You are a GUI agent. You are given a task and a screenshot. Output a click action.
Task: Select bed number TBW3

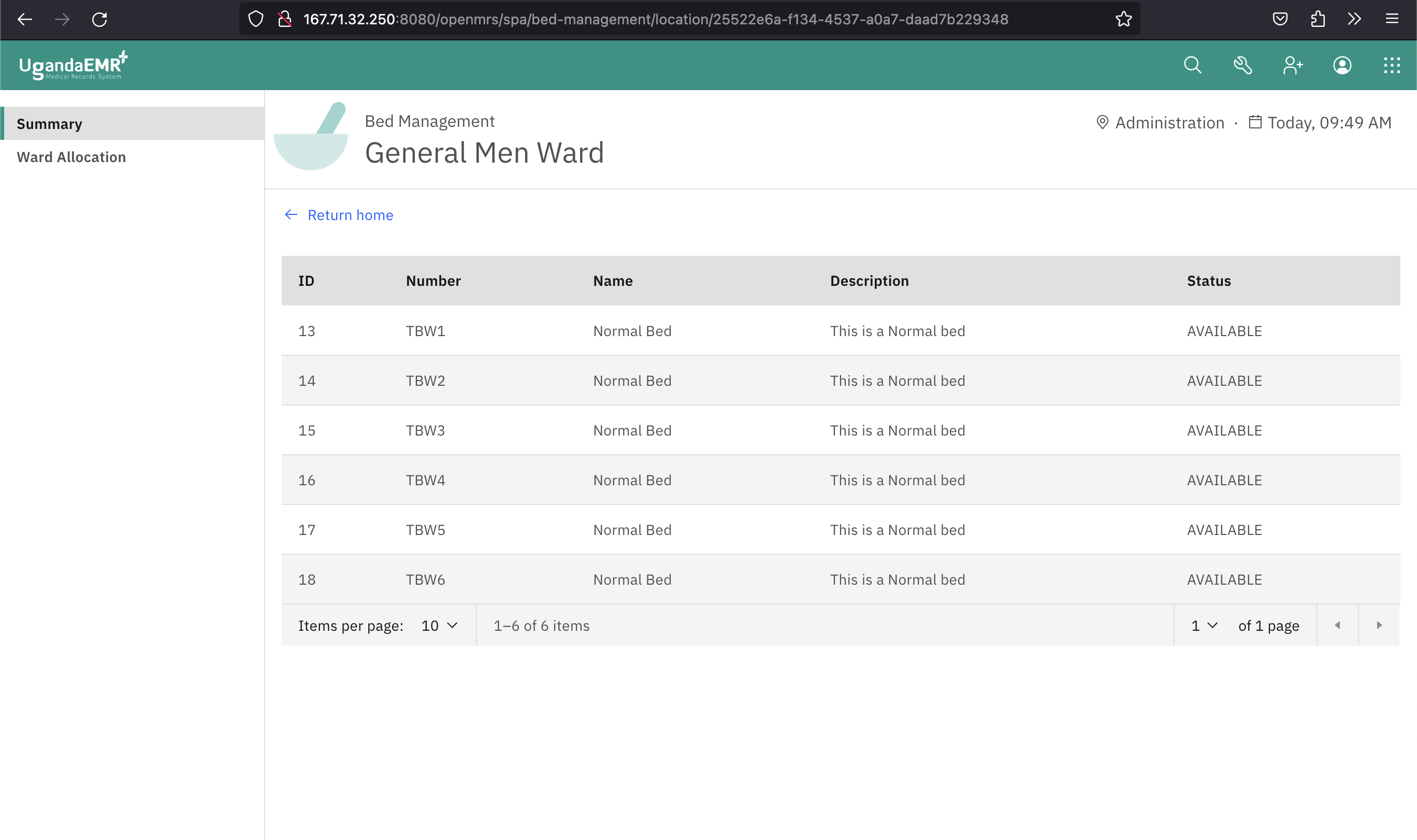point(426,431)
